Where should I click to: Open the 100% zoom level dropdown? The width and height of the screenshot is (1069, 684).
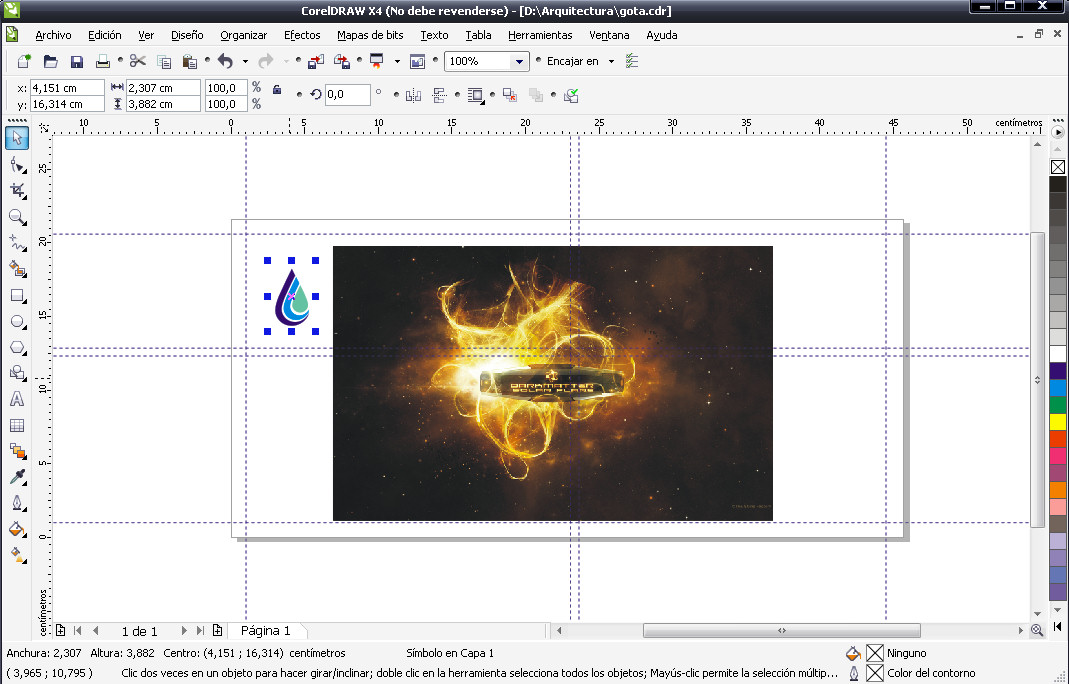[x=519, y=61]
